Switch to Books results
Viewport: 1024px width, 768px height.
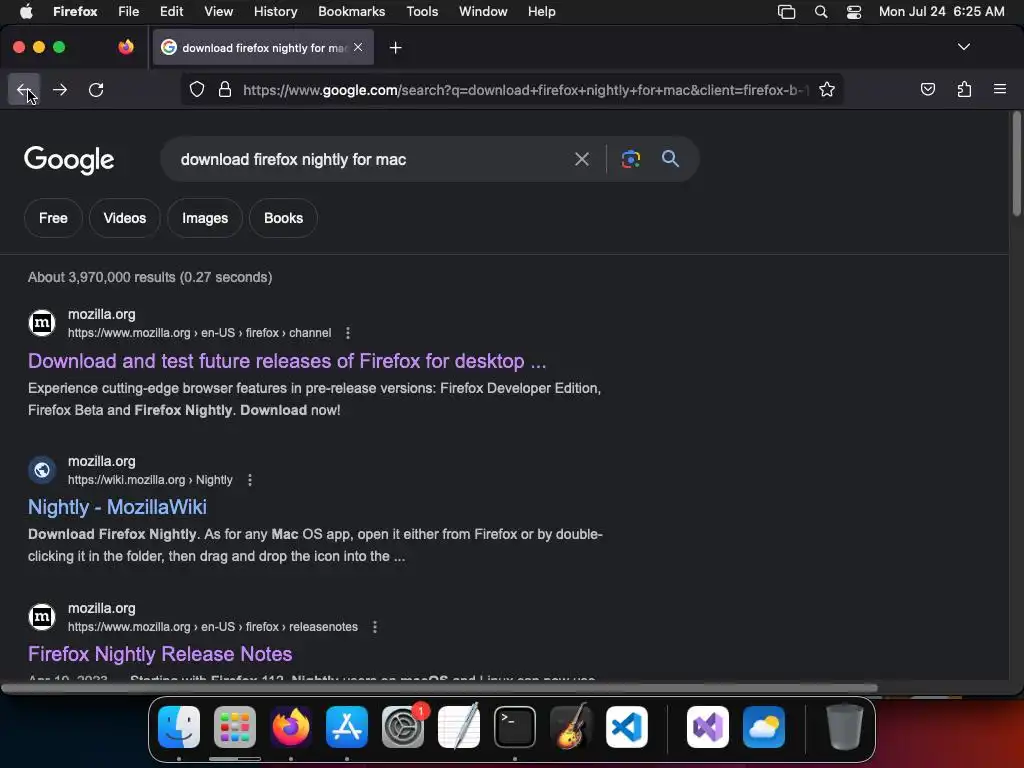coord(283,218)
